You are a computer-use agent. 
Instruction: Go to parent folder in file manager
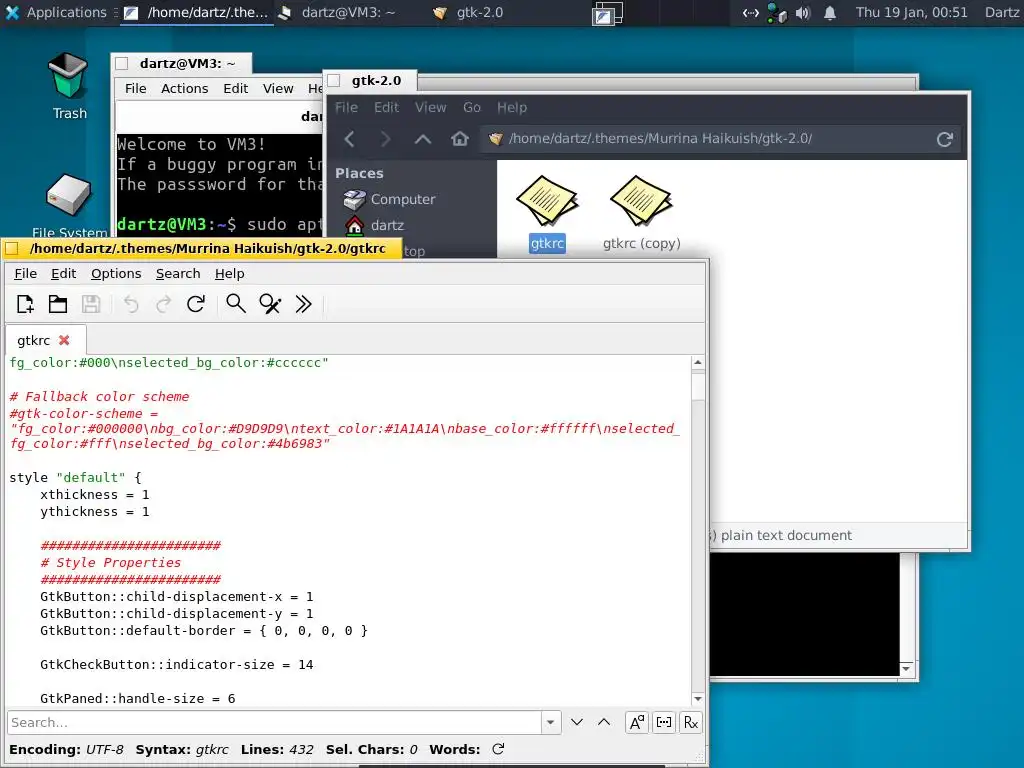point(423,139)
